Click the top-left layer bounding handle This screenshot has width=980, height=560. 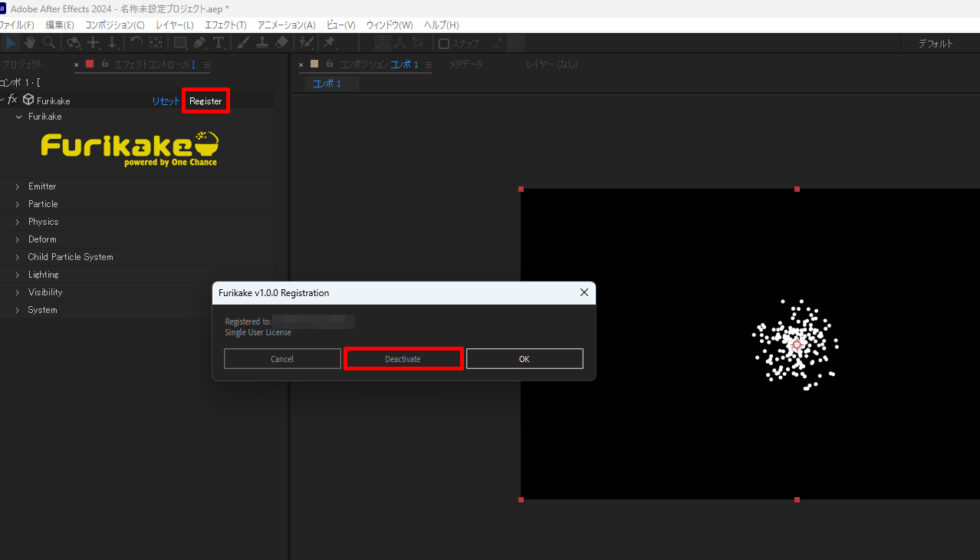click(521, 189)
